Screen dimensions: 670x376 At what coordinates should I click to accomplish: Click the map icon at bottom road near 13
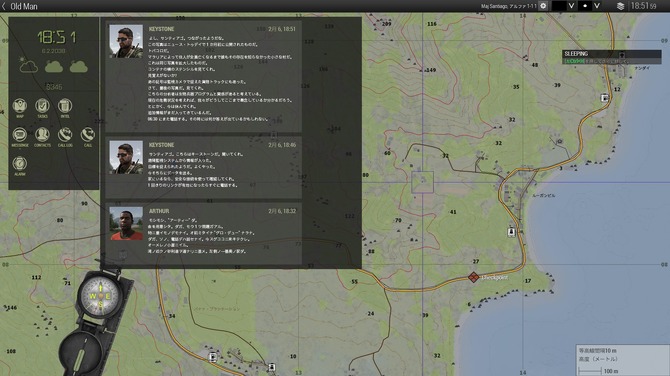[x=272, y=367]
